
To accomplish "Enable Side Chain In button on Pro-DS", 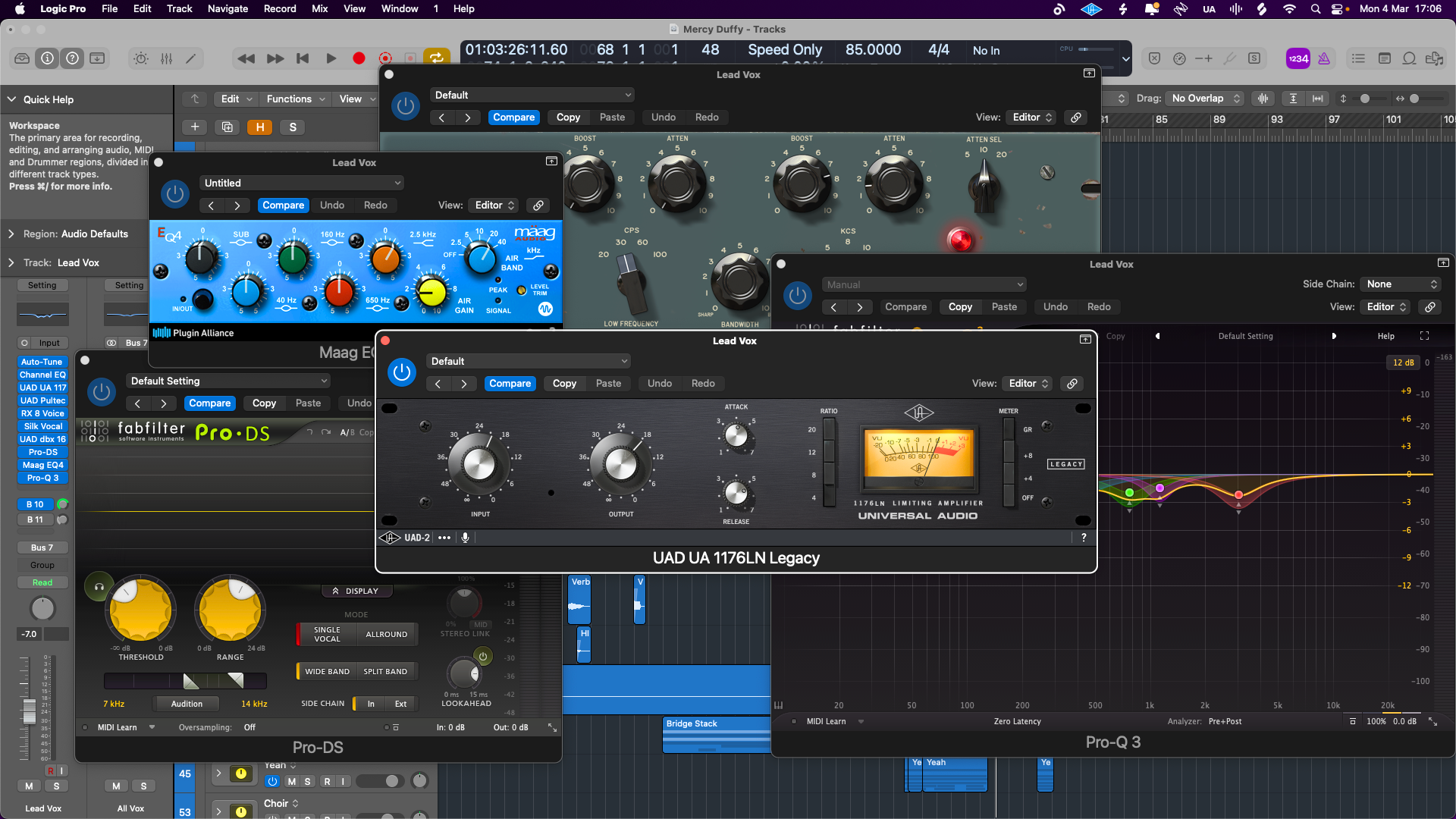I will (371, 704).
